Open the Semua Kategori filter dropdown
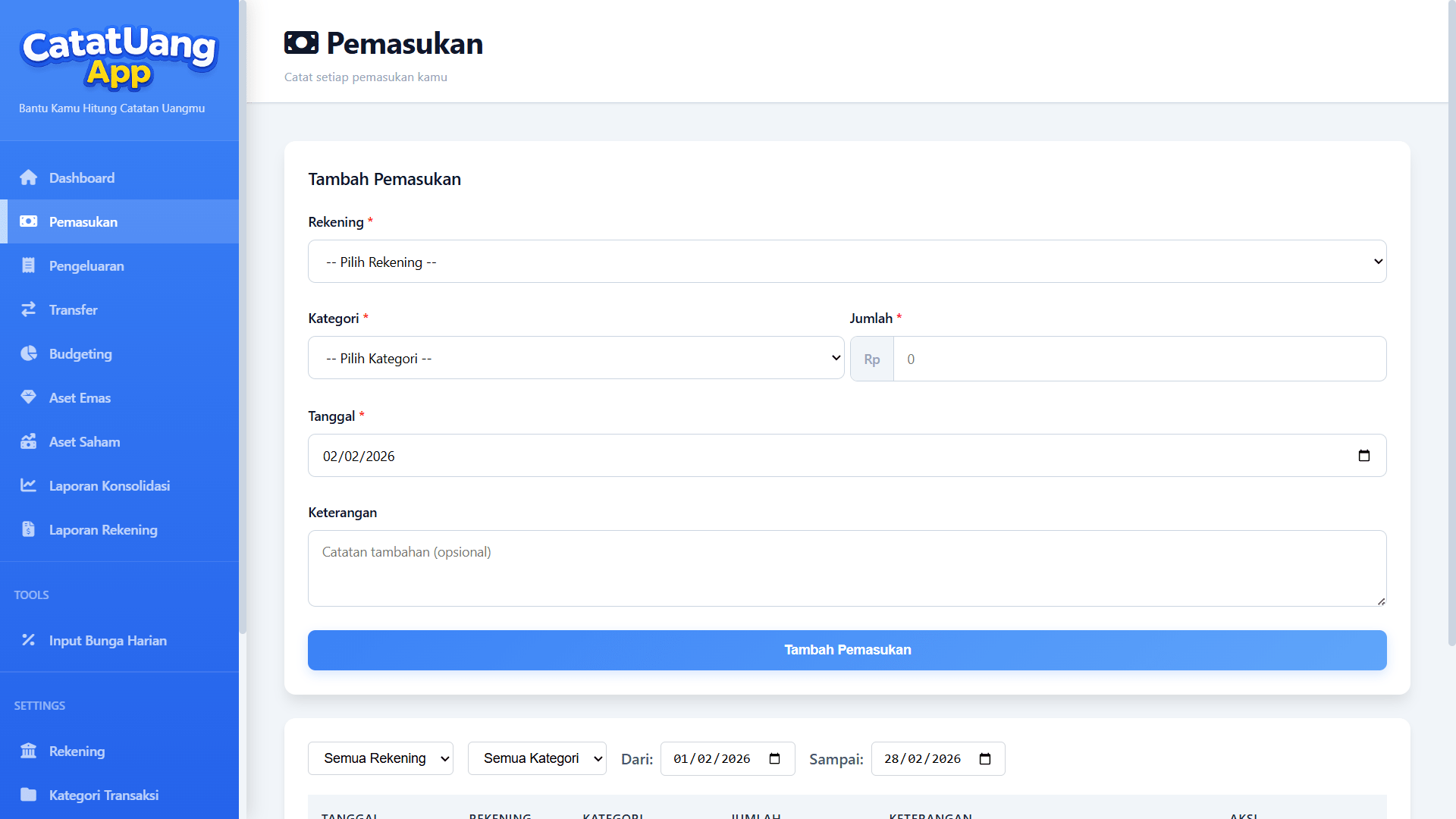This screenshot has width=1456, height=819. coord(536,758)
